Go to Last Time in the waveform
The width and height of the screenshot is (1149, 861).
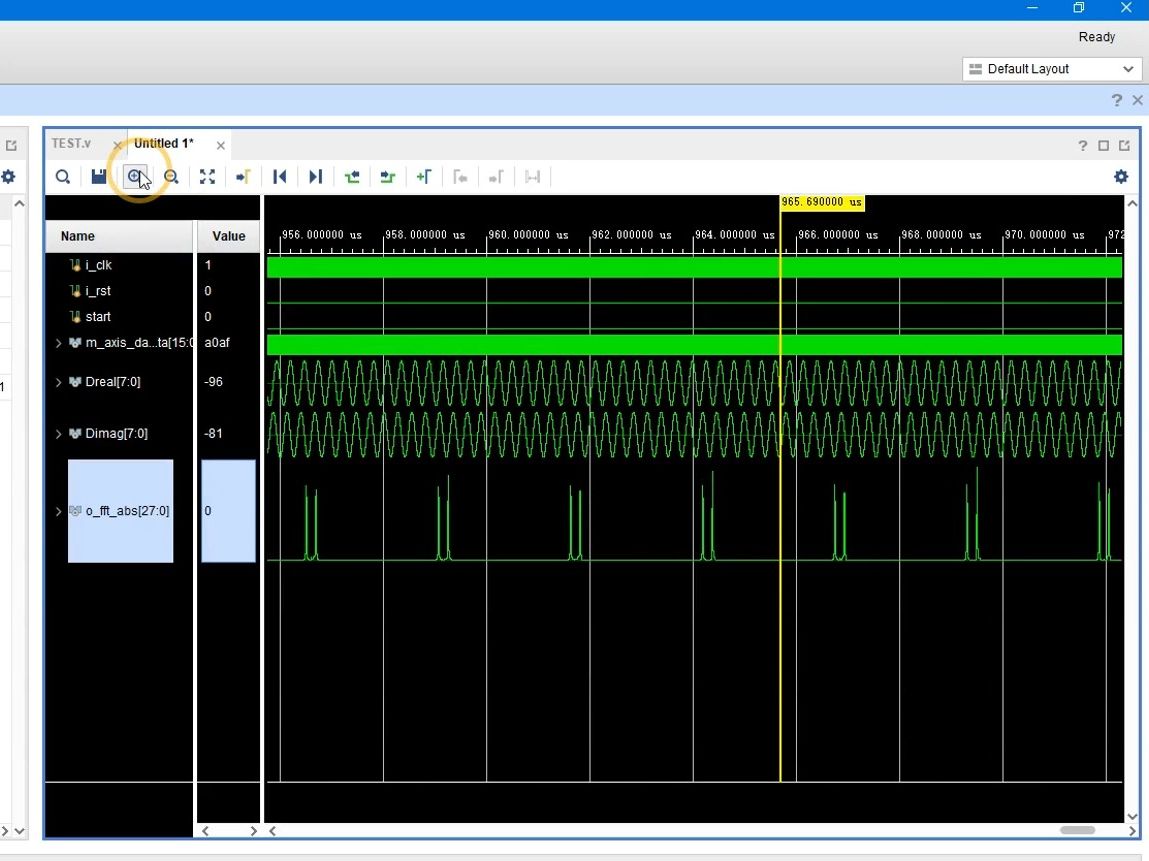(315, 177)
